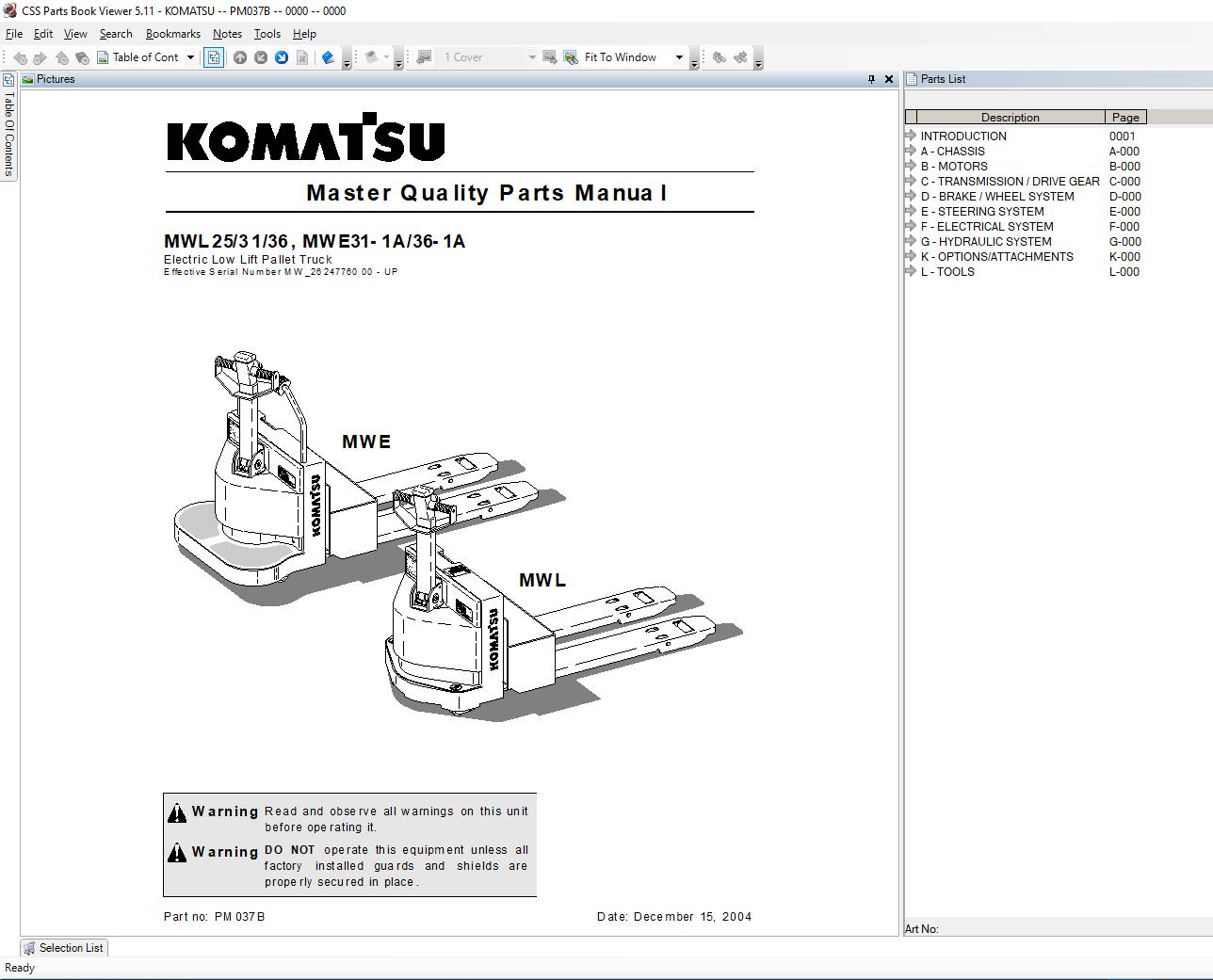
Task: Click the narrow selector column header
Action: 911,118
